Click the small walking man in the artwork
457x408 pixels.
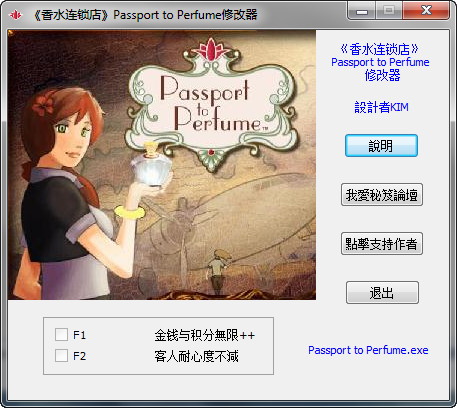point(217,271)
